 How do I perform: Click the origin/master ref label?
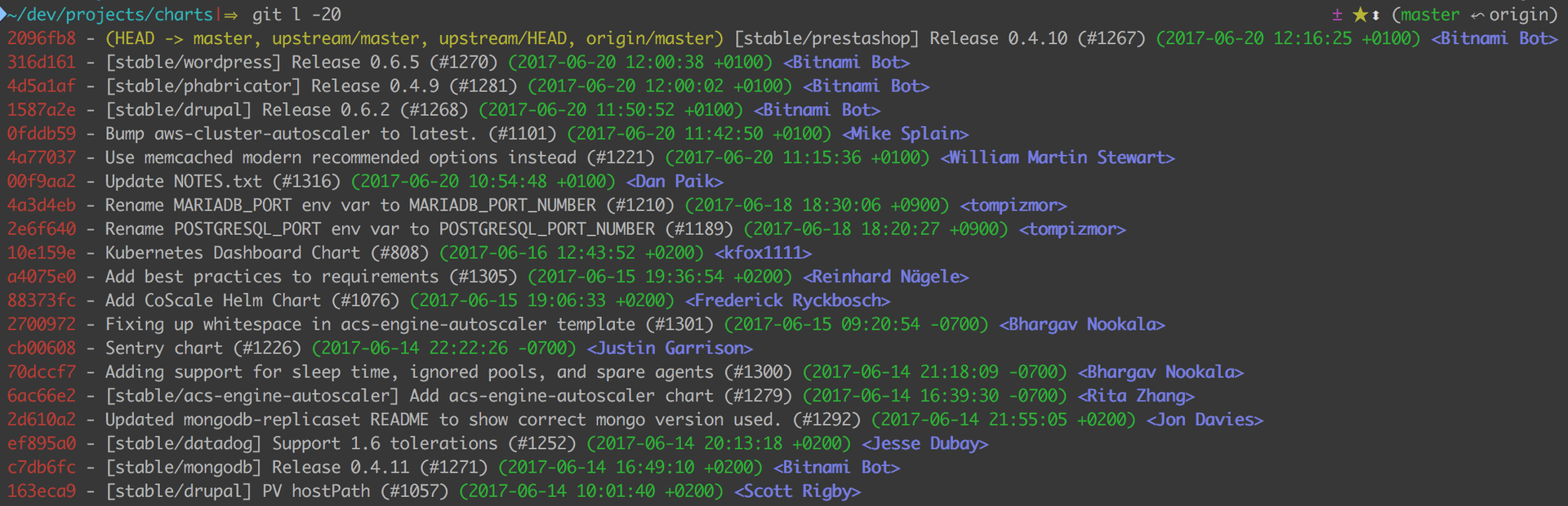[x=653, y=38]
